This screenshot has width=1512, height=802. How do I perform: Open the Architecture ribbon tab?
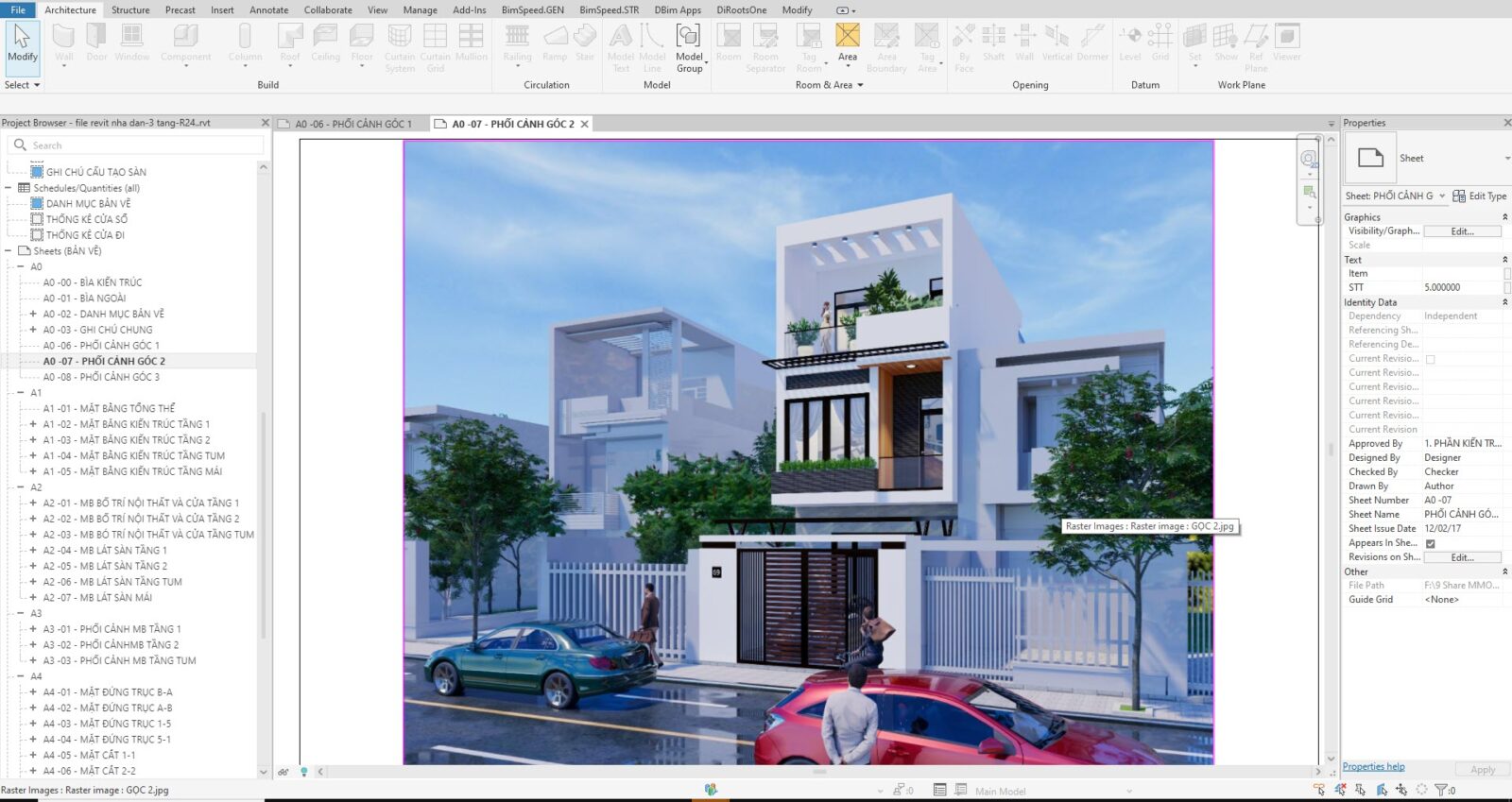pyautogui.click(x=70, y=10)
